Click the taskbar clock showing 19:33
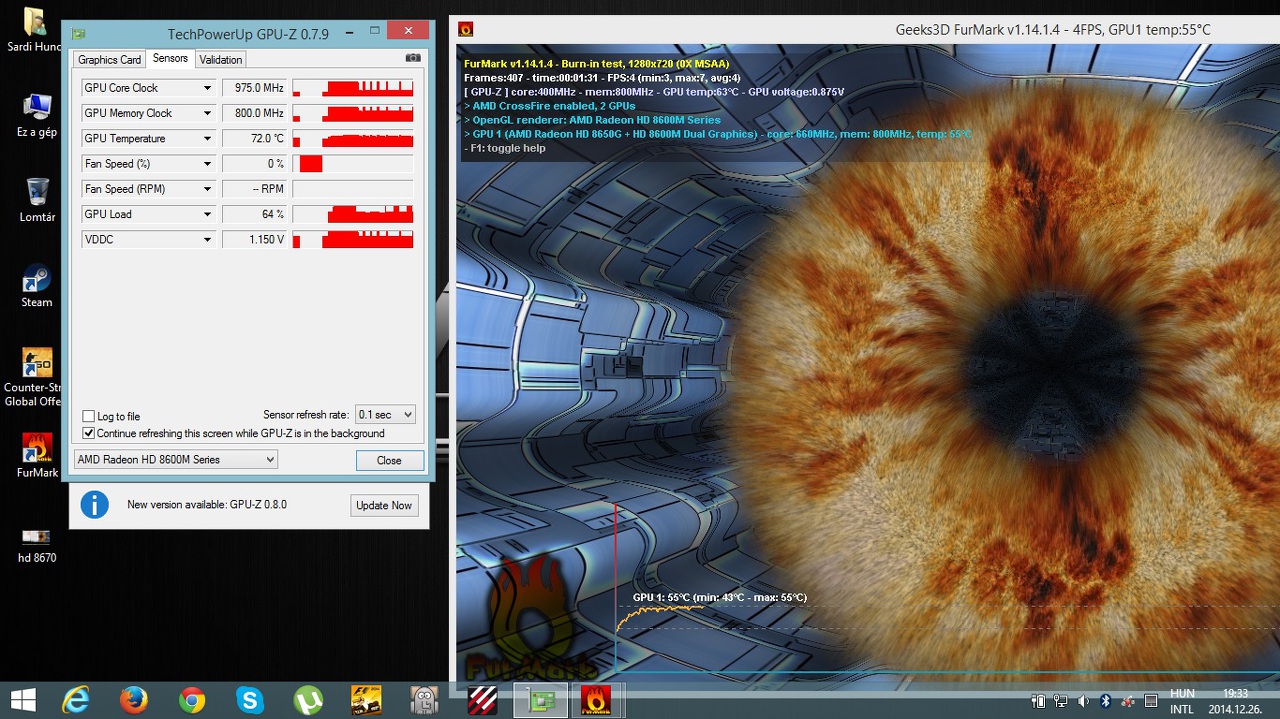Image resolution: width=1280 pixels, height=719 pixels. 1235,700
